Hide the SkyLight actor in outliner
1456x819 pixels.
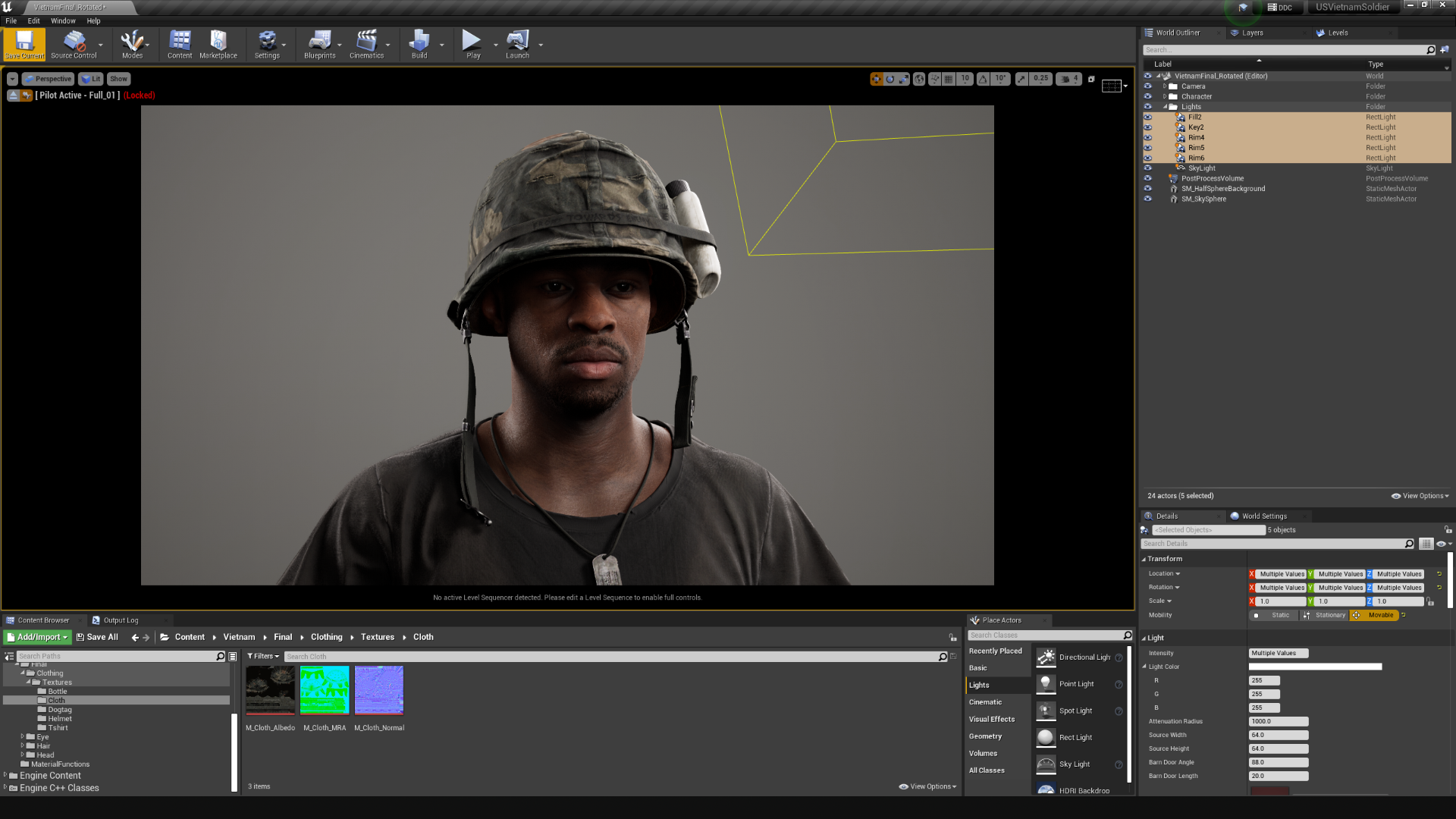pos(1147,168)
